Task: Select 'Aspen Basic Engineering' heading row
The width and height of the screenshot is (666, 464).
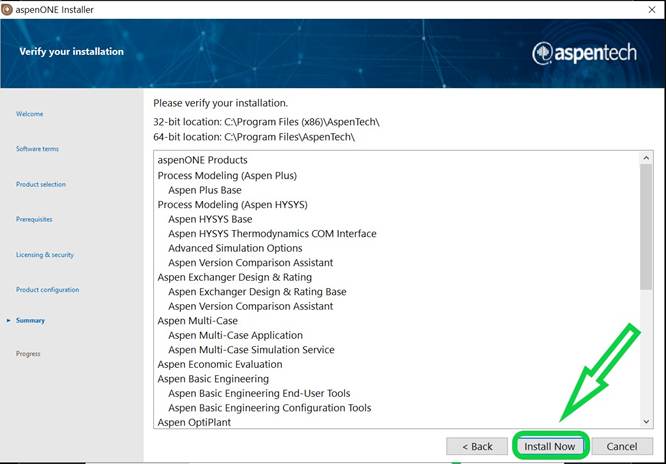Action: [x=213, y=379]
